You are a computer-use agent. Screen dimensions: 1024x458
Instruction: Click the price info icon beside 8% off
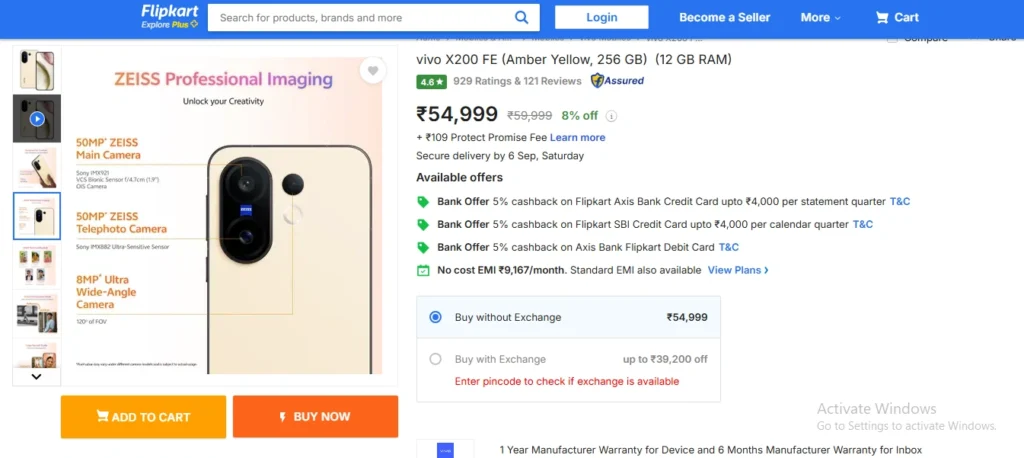click(611, 116)
